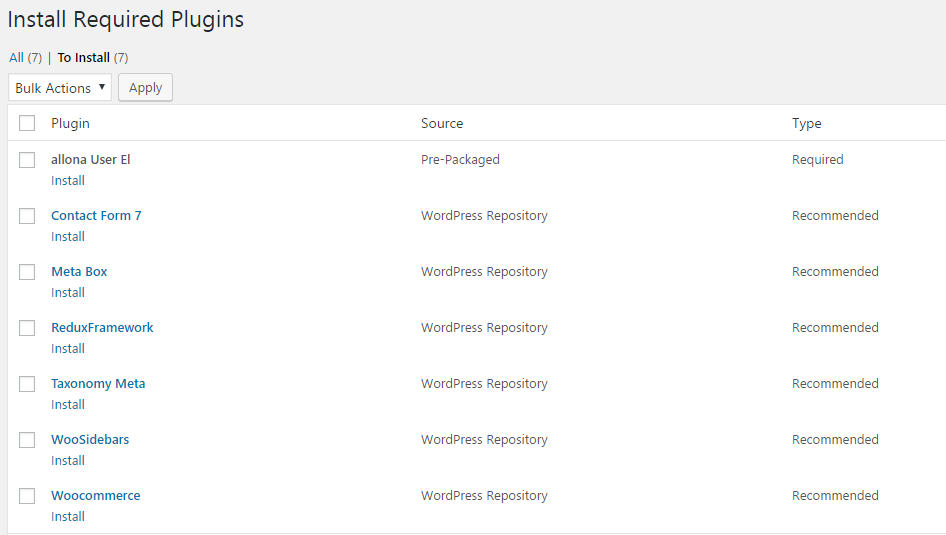Click the Plugin column header

click(x=70, y=123)
